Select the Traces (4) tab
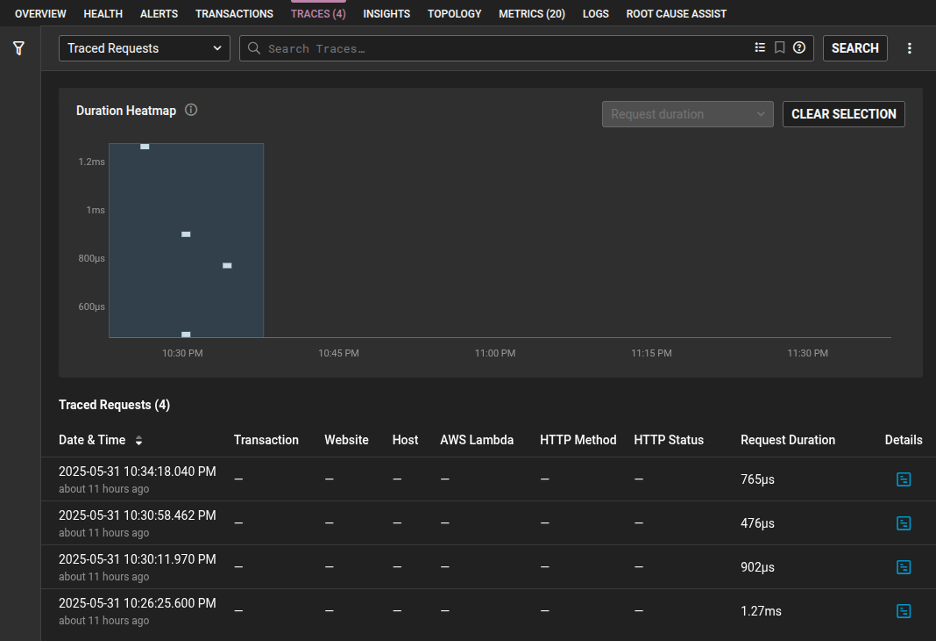 point(318,14)
